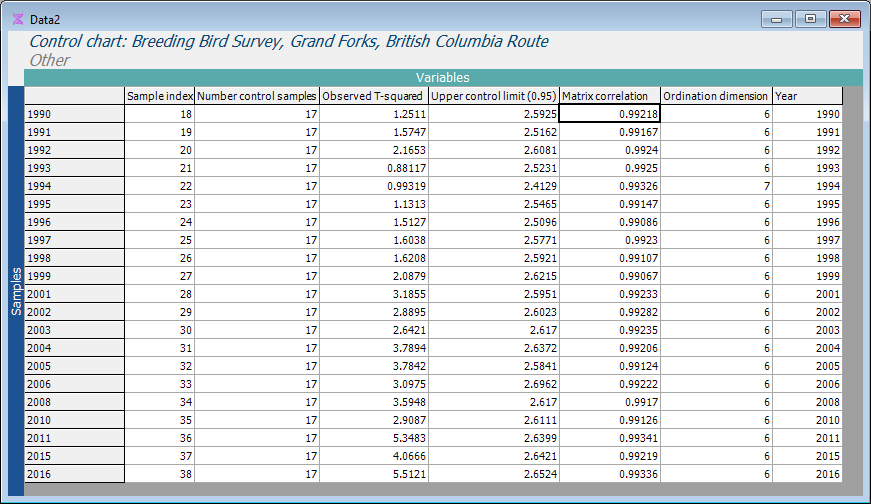The width and height of the screenshot is (871, 504).
Task: Click the Observed T-squared column header
Action: point(373,96)
